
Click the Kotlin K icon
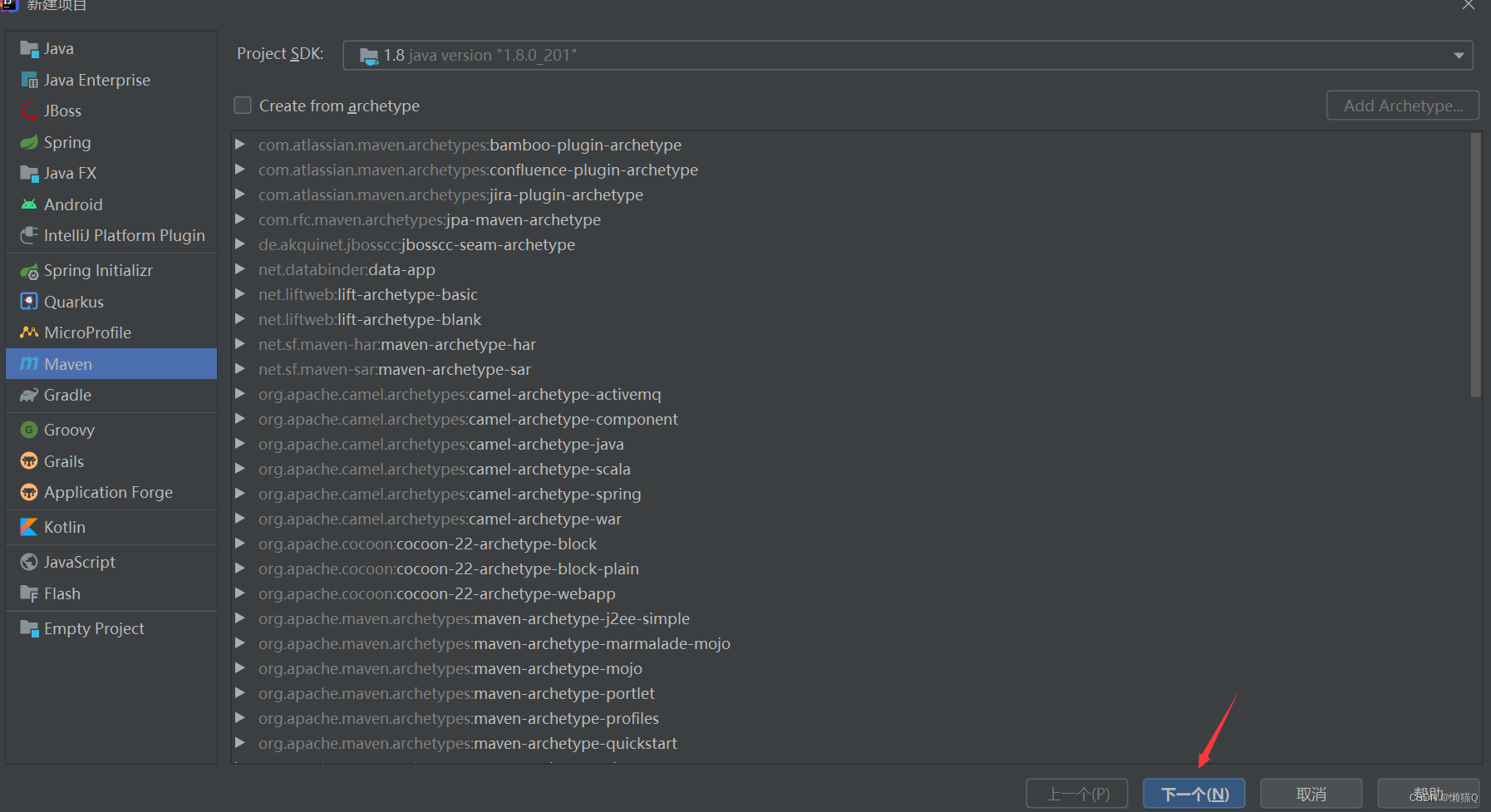pyautogui.click(x=29, y=527)
